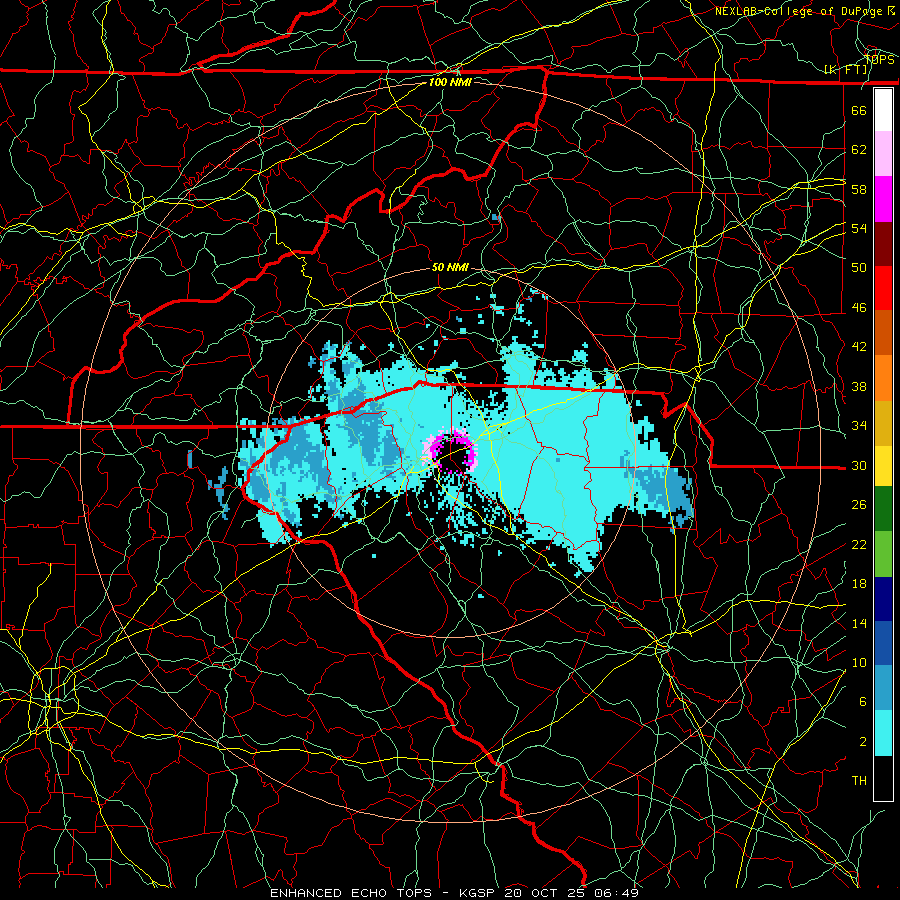This screenshot has height=900, width=900.
Task: Click the yellow 34 kft legend swatch
Action: (883, 465)
